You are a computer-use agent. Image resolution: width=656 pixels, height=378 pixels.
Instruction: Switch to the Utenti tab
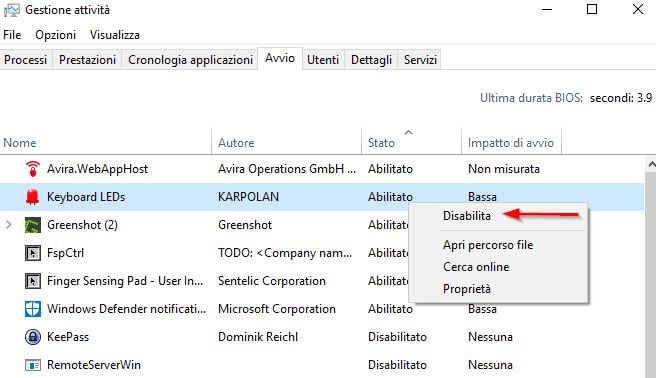point(323,60)
